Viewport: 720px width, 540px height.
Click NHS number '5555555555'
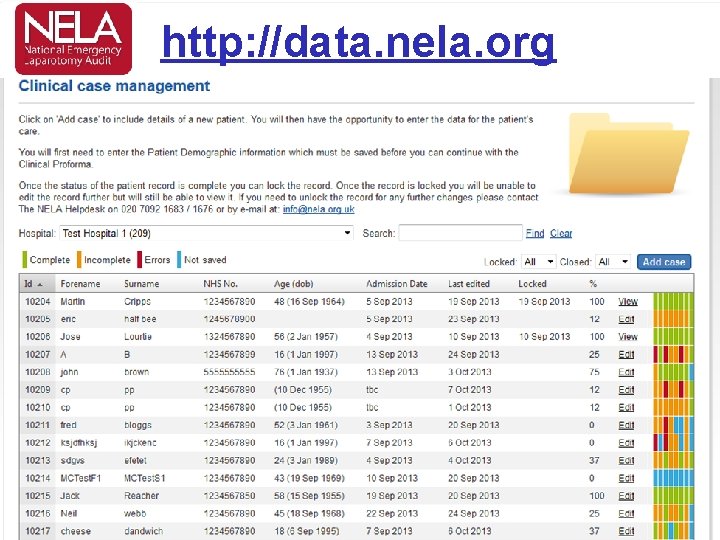coord(229,372)
